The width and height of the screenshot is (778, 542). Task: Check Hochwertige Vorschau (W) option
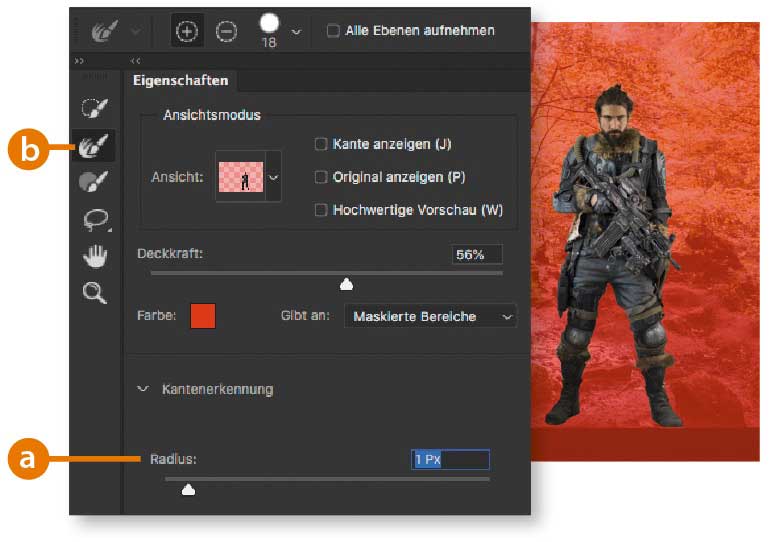(321, 210)
